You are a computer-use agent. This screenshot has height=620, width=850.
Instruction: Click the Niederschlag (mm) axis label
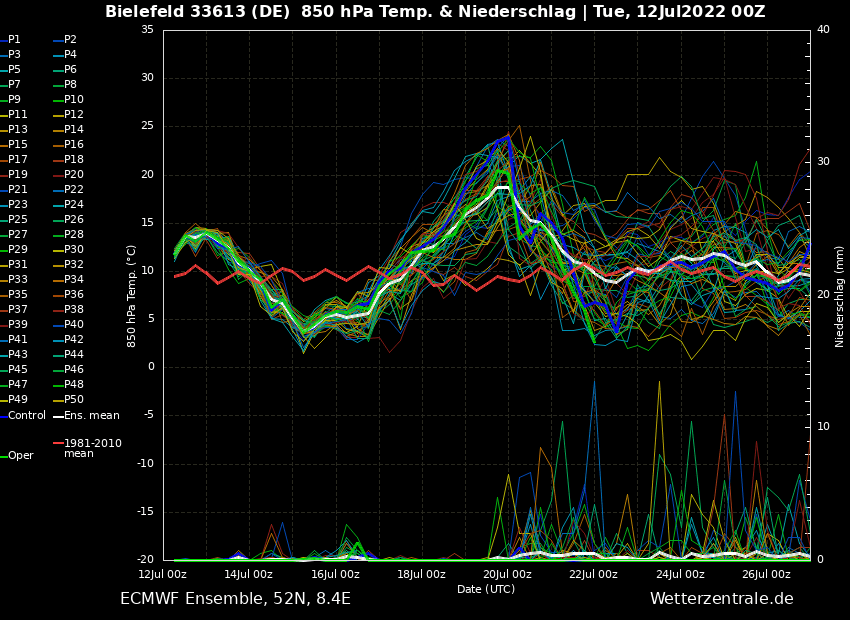coord(840,295)
